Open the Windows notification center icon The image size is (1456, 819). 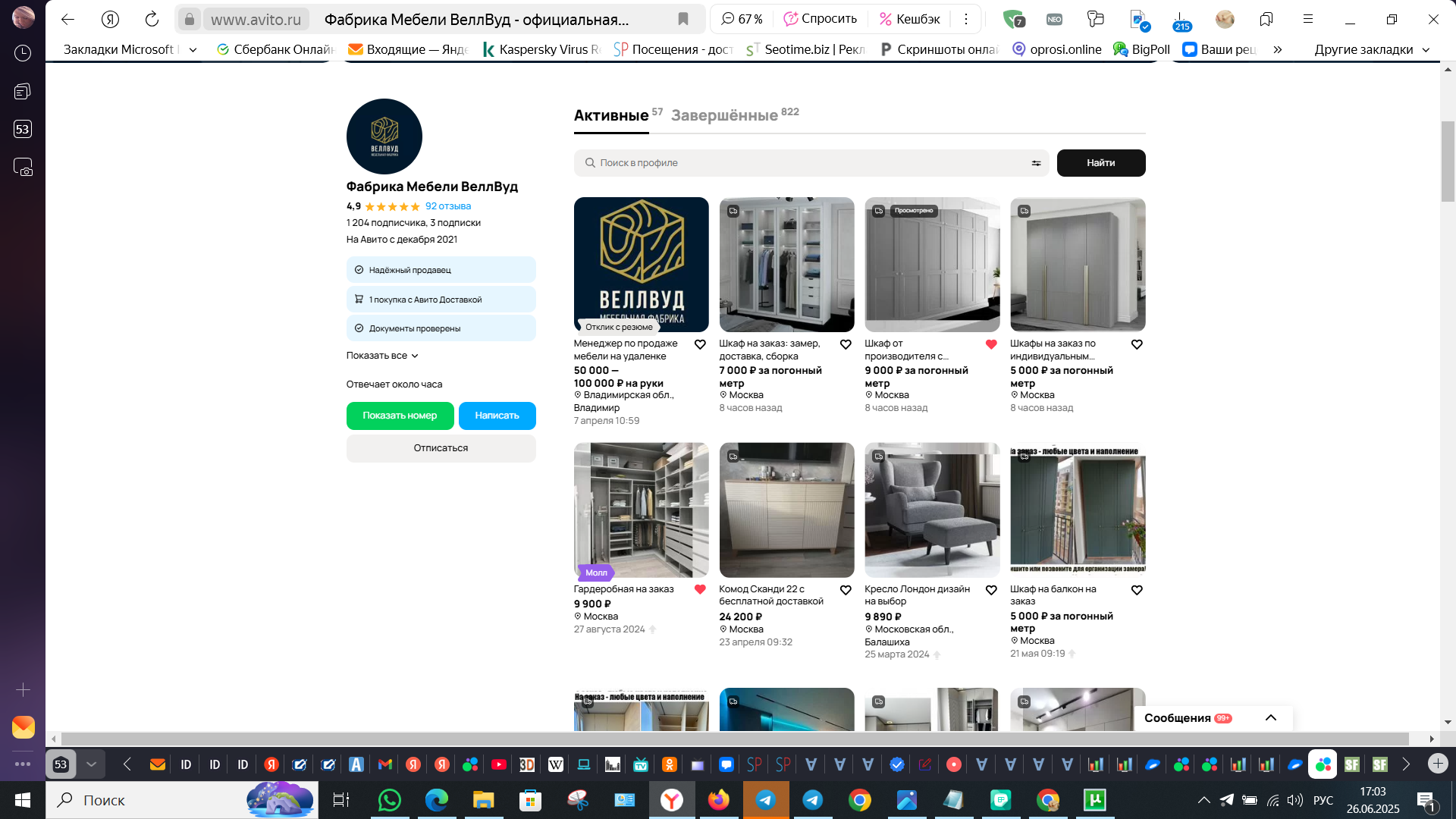(1426, 801)
